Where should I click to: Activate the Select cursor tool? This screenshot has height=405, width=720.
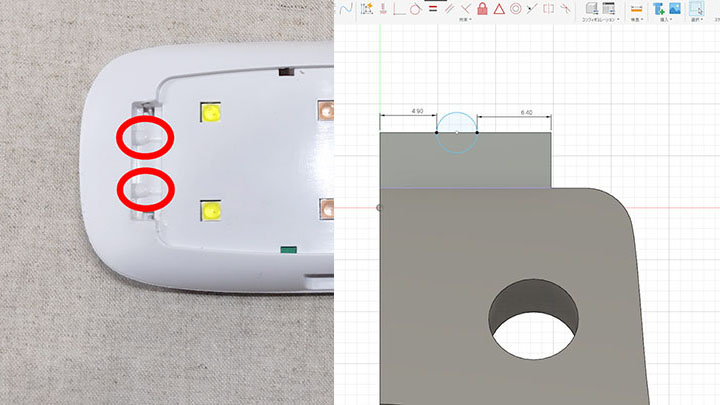tap(696, 9)
